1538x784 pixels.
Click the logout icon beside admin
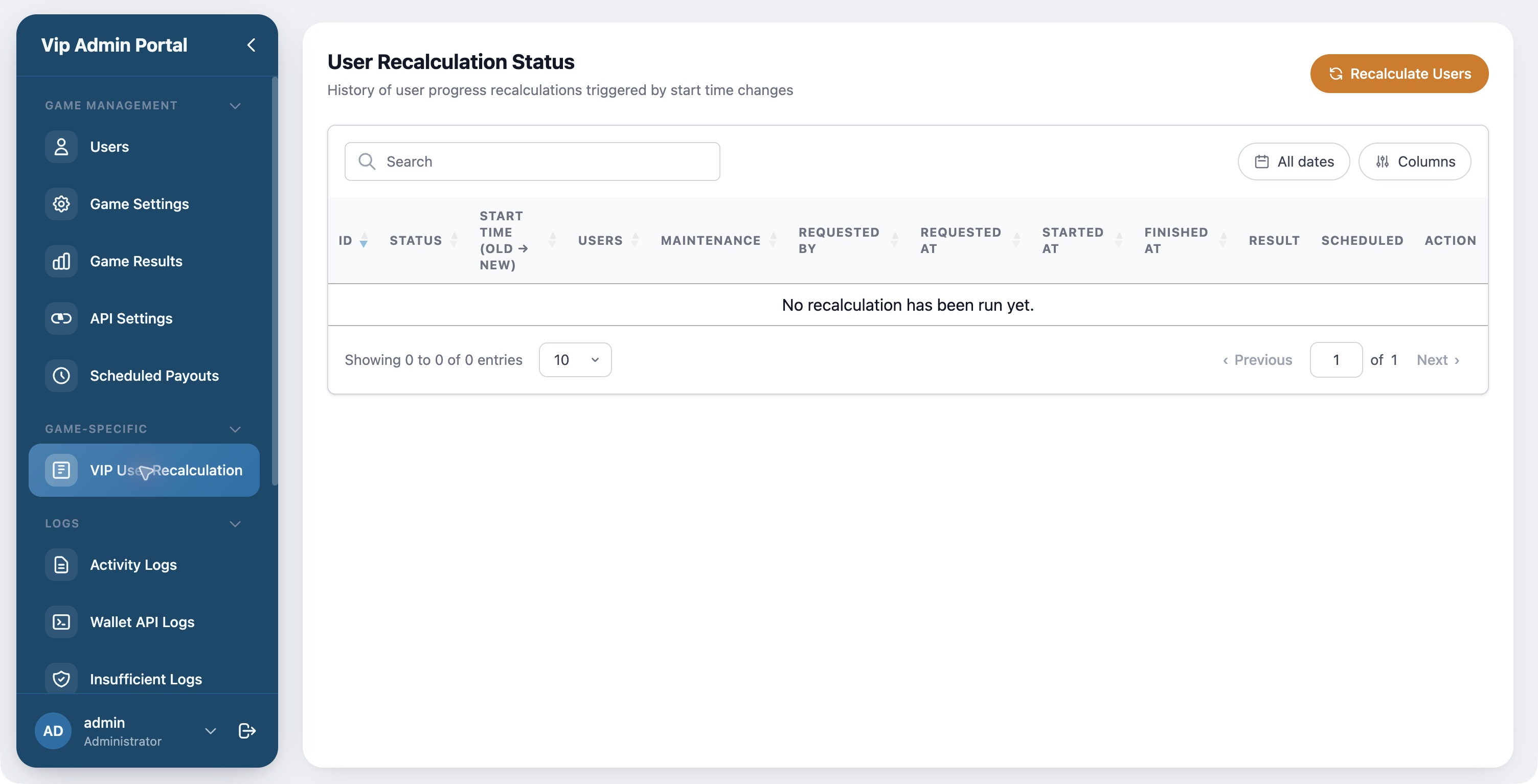pos(247,731)
